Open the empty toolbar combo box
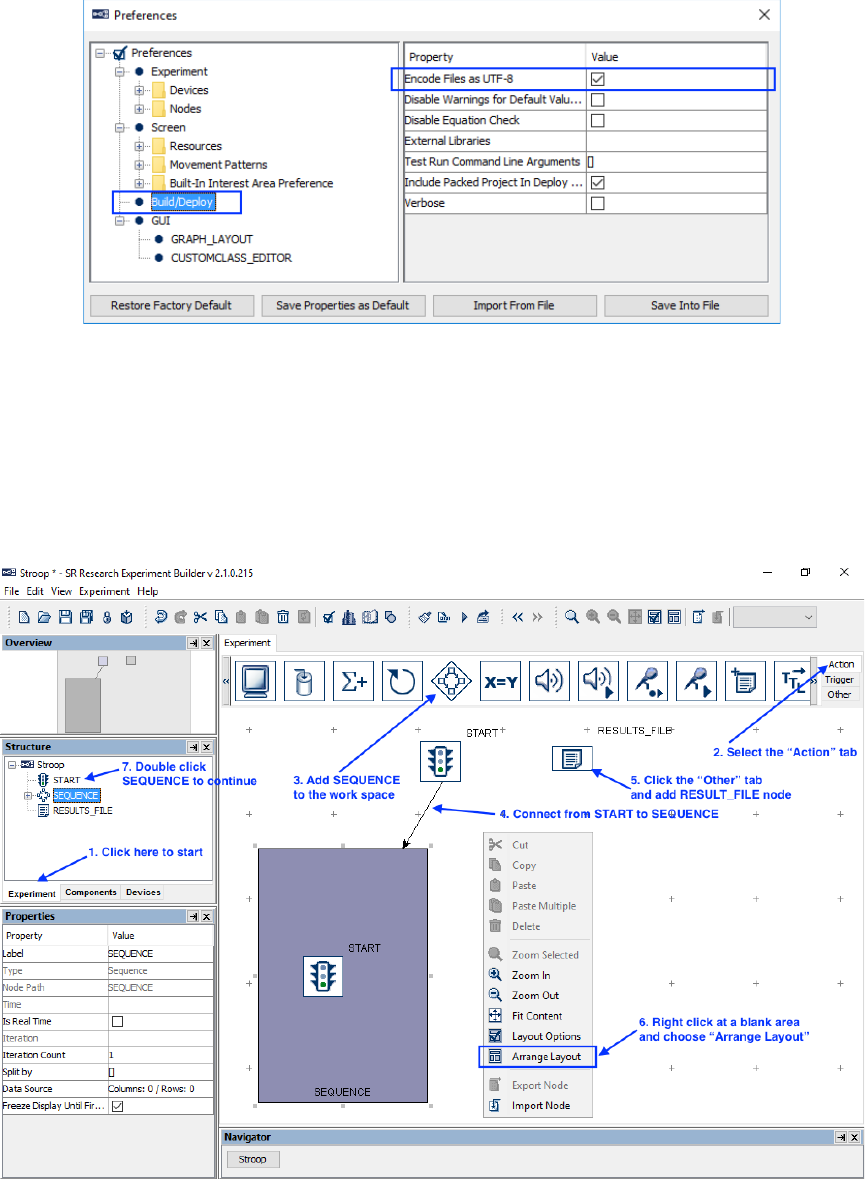Image resolution: width=865 pixels, height=1179 pixels. (x=775, y=617)
